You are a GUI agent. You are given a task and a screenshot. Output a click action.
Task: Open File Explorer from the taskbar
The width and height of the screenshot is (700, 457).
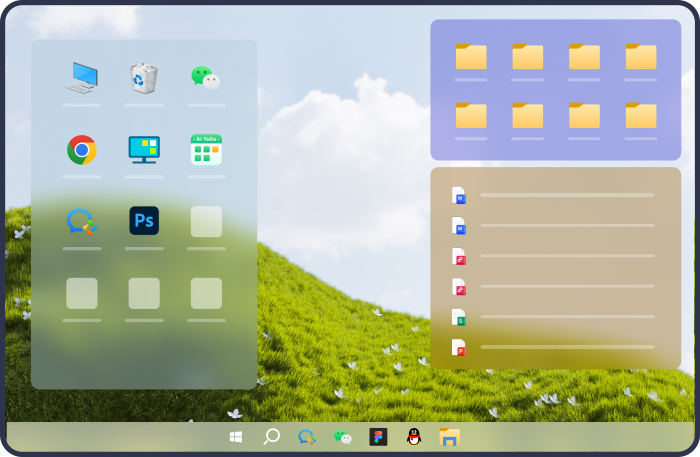[450, 437]
